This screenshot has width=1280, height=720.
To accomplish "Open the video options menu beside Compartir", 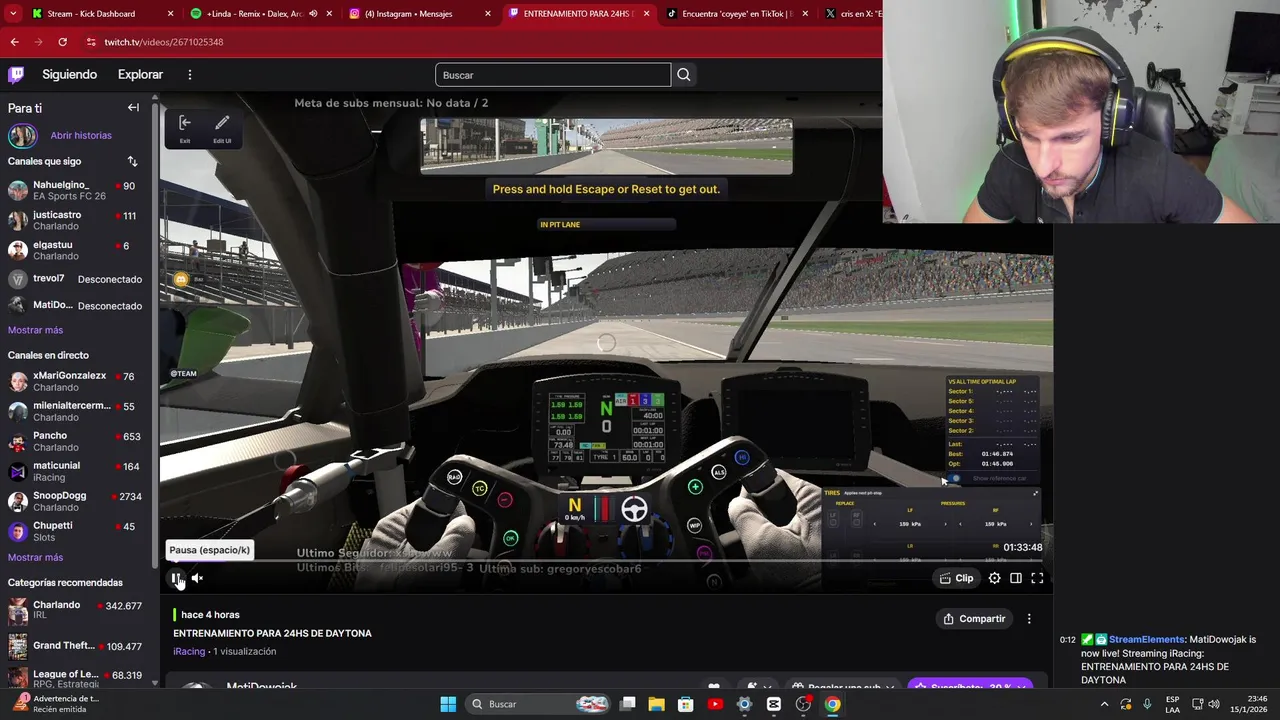I will (x=1029, y=619).
